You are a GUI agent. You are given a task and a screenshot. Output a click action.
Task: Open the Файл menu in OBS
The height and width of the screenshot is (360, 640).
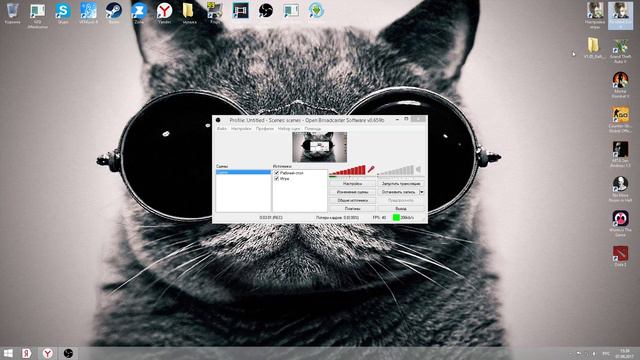pyautogui.click(x=222, y=129)
